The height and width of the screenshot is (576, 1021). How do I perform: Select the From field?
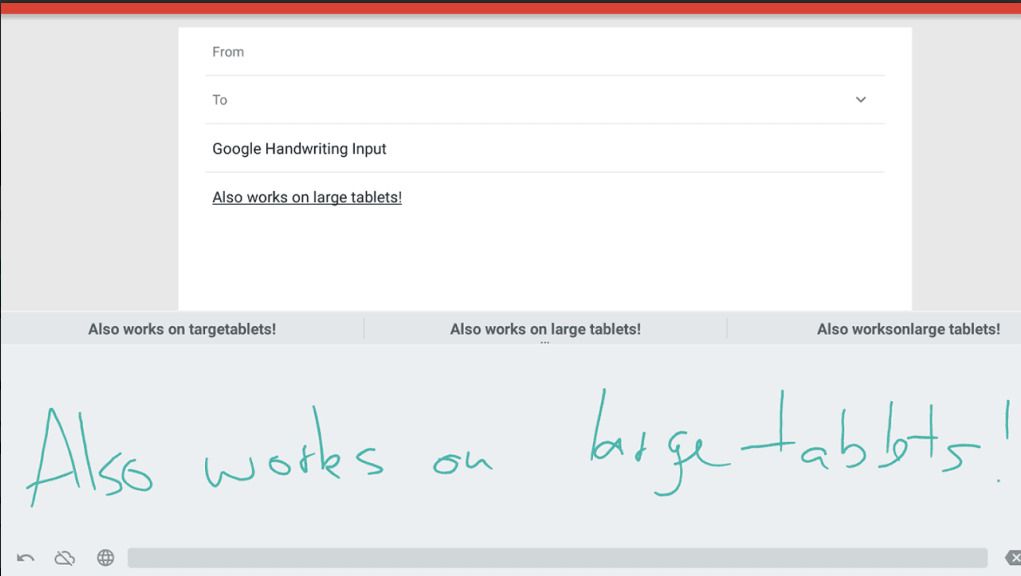tap(545, 52)
